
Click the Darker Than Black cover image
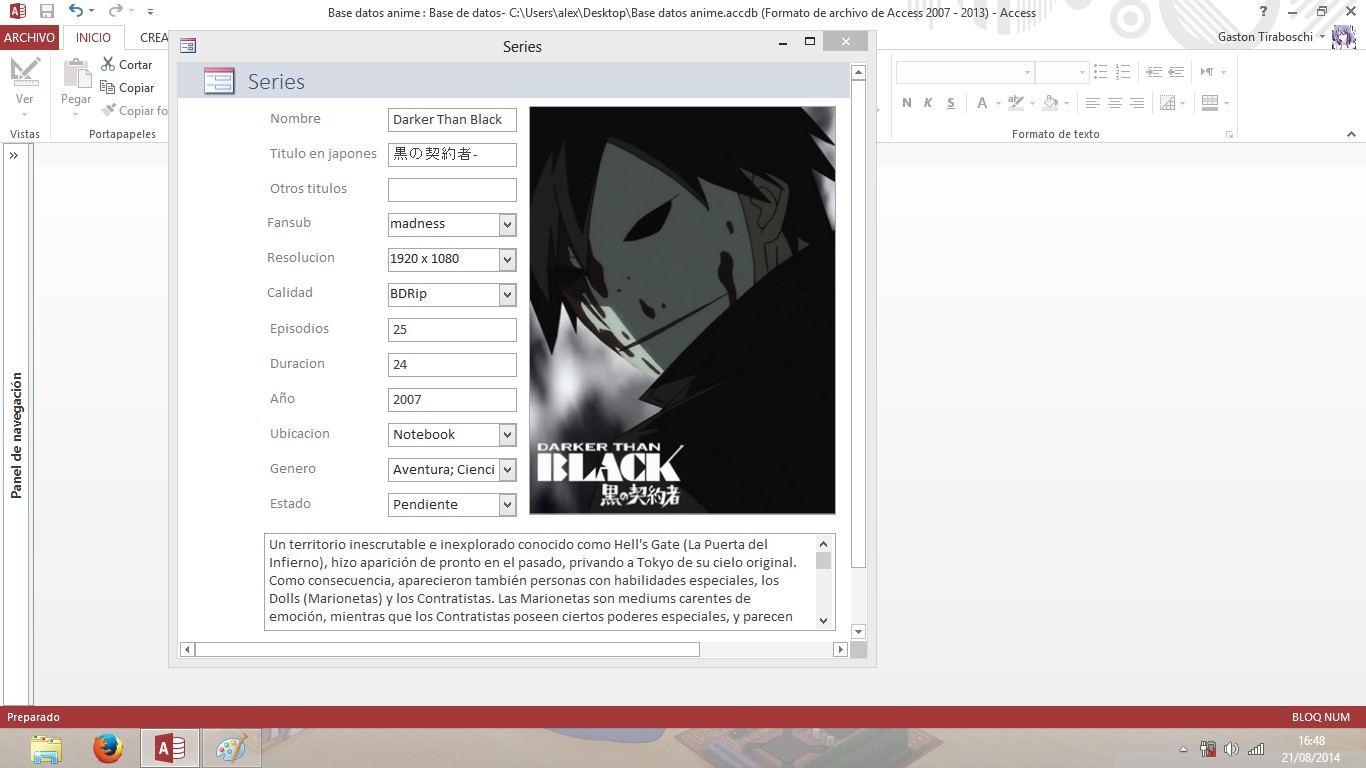[682, 310]
